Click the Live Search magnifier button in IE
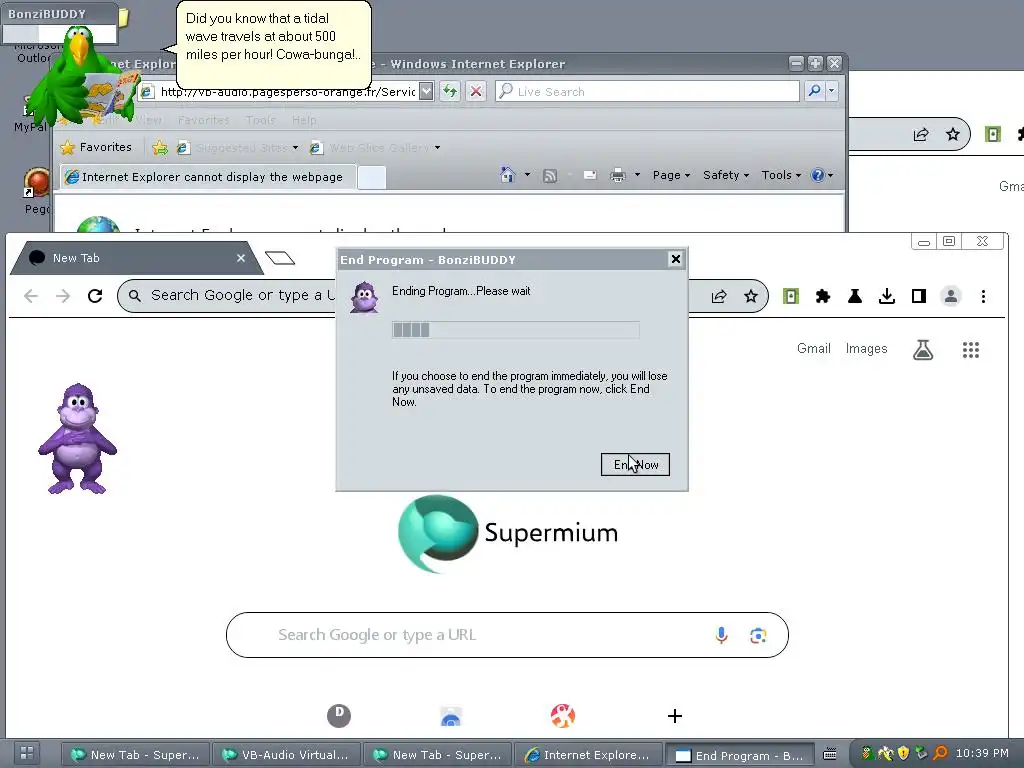The height and width of the screenshot is (768, 1024). 814,91
